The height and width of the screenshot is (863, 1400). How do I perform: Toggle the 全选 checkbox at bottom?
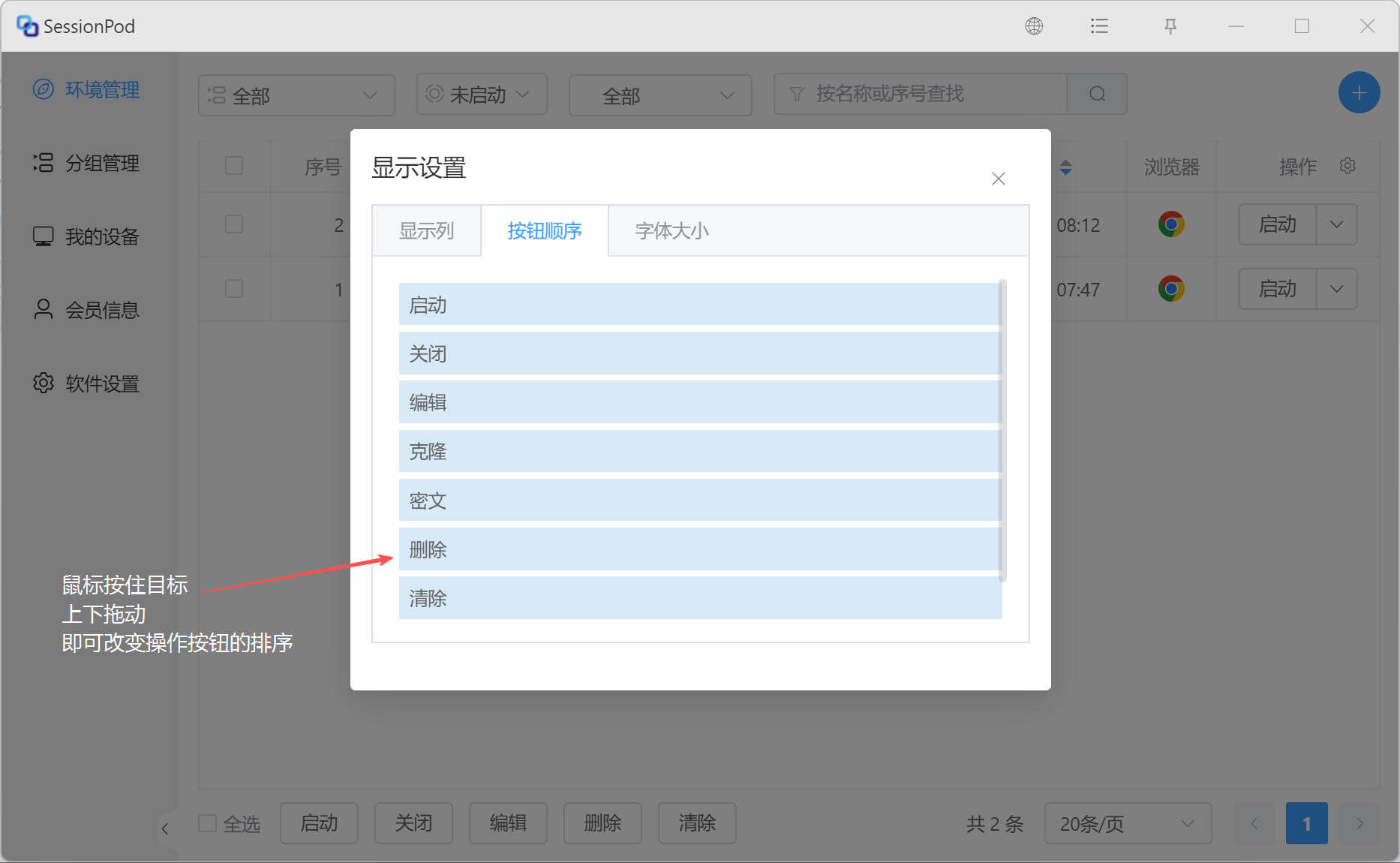207,823
